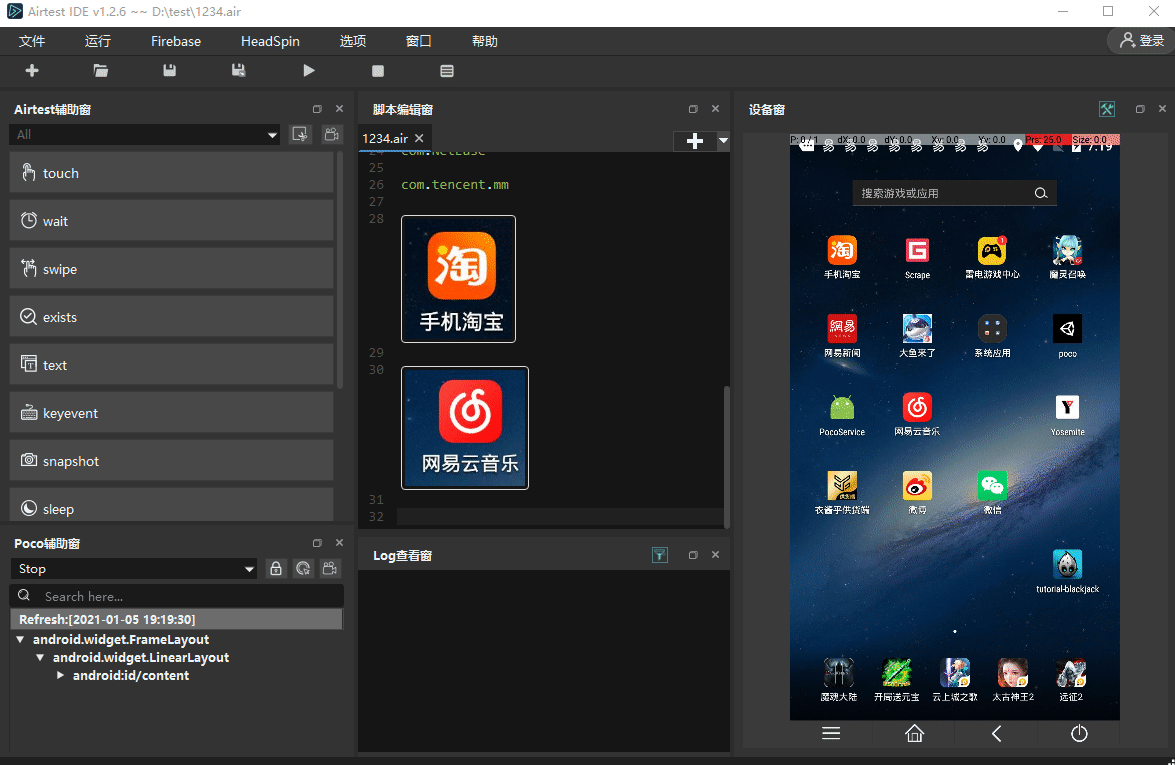Select the keyevent command
The image size is (1175, 765).
[x=171, y=413]
